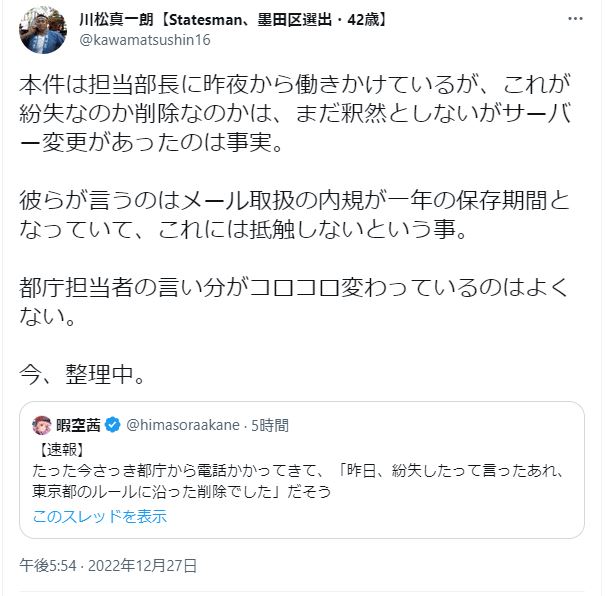The width and height of the screenshot is (605, 596).
Task: Click the line starting 都庁担当者の言い分
Action: click(294, 288)
